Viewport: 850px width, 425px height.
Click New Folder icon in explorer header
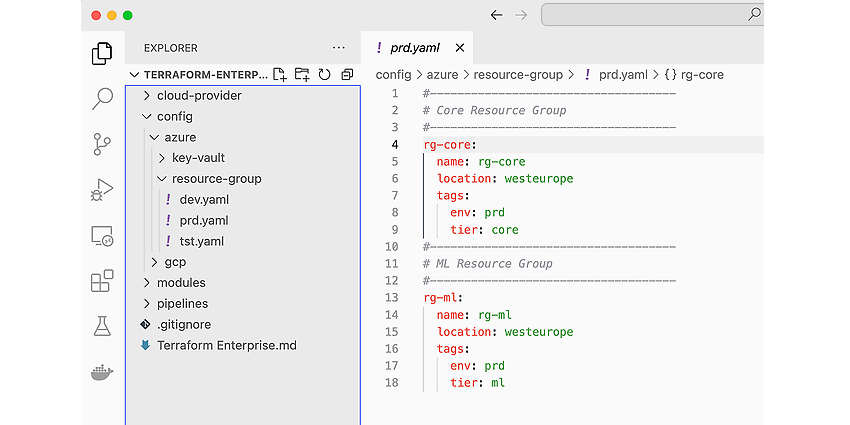[302, 75]
